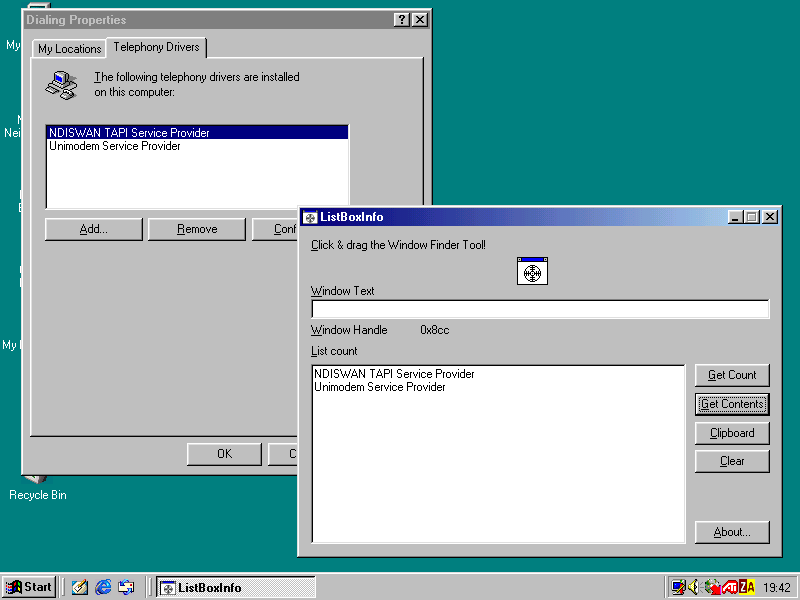Click the volume speaker tray icon
This screenshot has width=800, height=600.
(695, 587)
